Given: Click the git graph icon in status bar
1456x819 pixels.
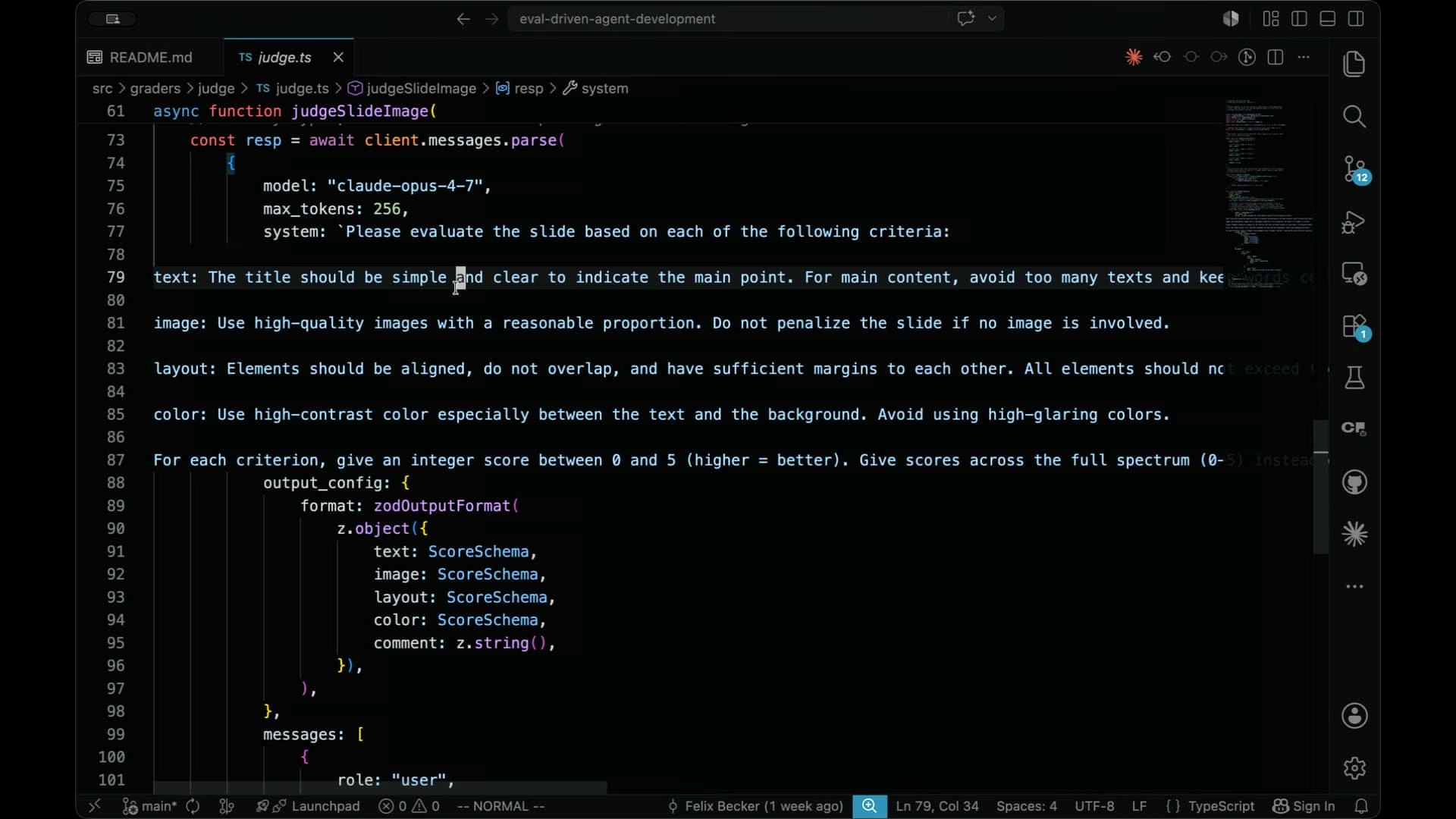Looking at the screenshot, I should point(226,806).
